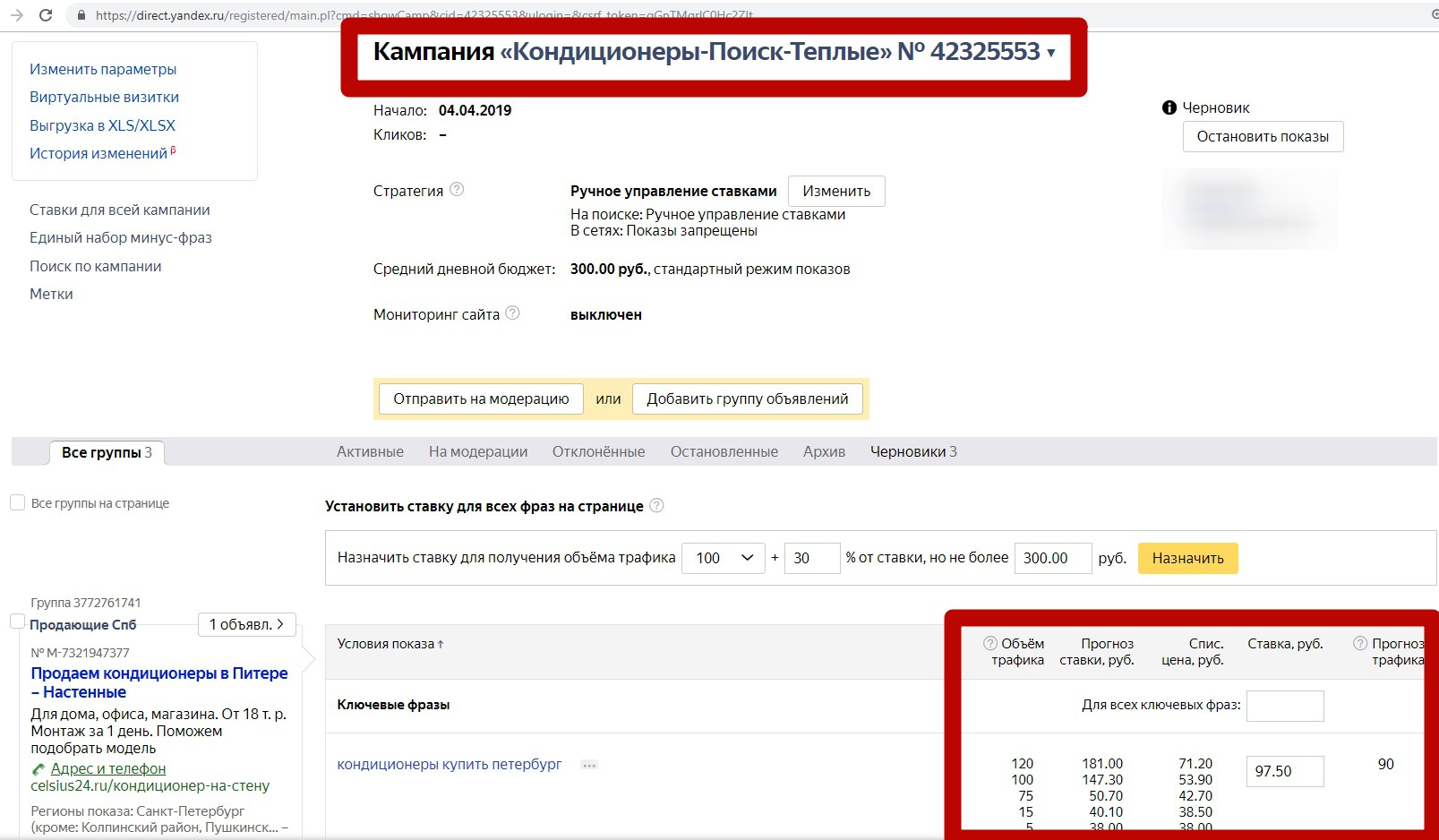Click traffic forecast value 90
The width and height of the screenshot is (1439, 840).
[x=1386, y=764]
